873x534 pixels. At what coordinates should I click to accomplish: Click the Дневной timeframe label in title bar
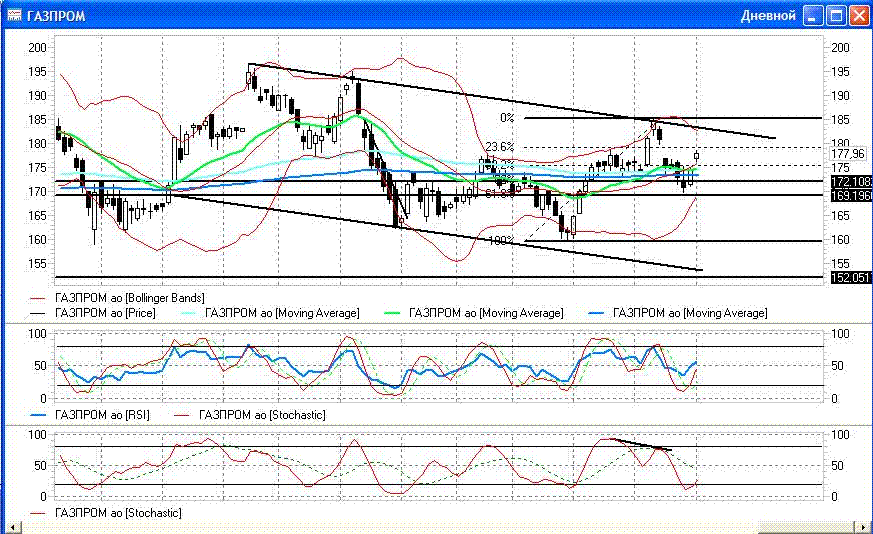coord(768,16)
